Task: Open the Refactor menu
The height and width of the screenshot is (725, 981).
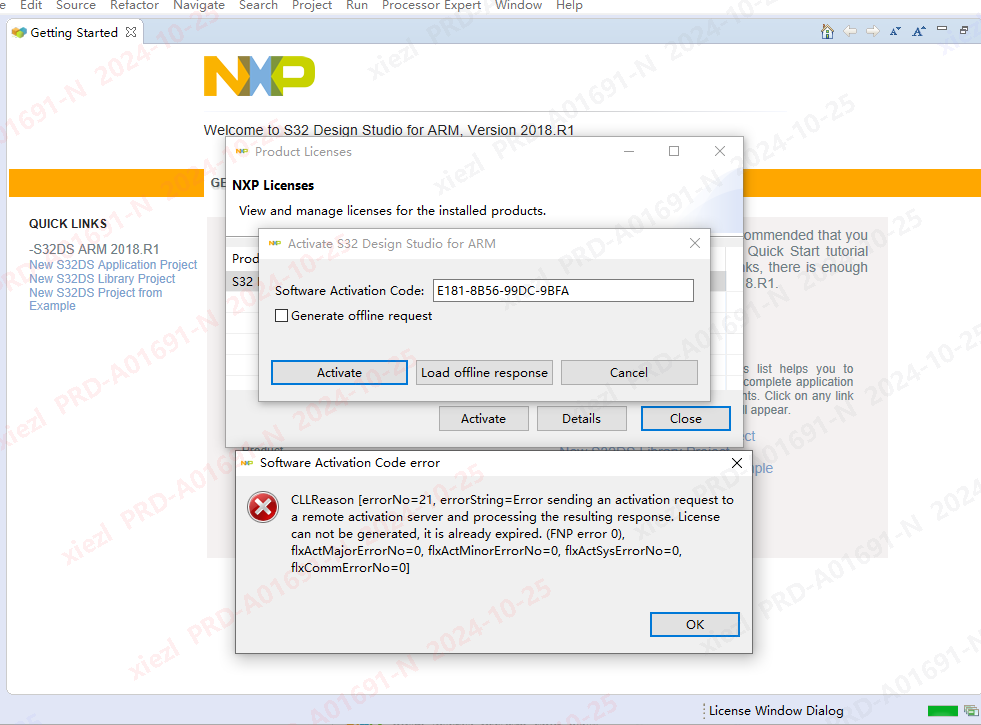Action: 135,6
